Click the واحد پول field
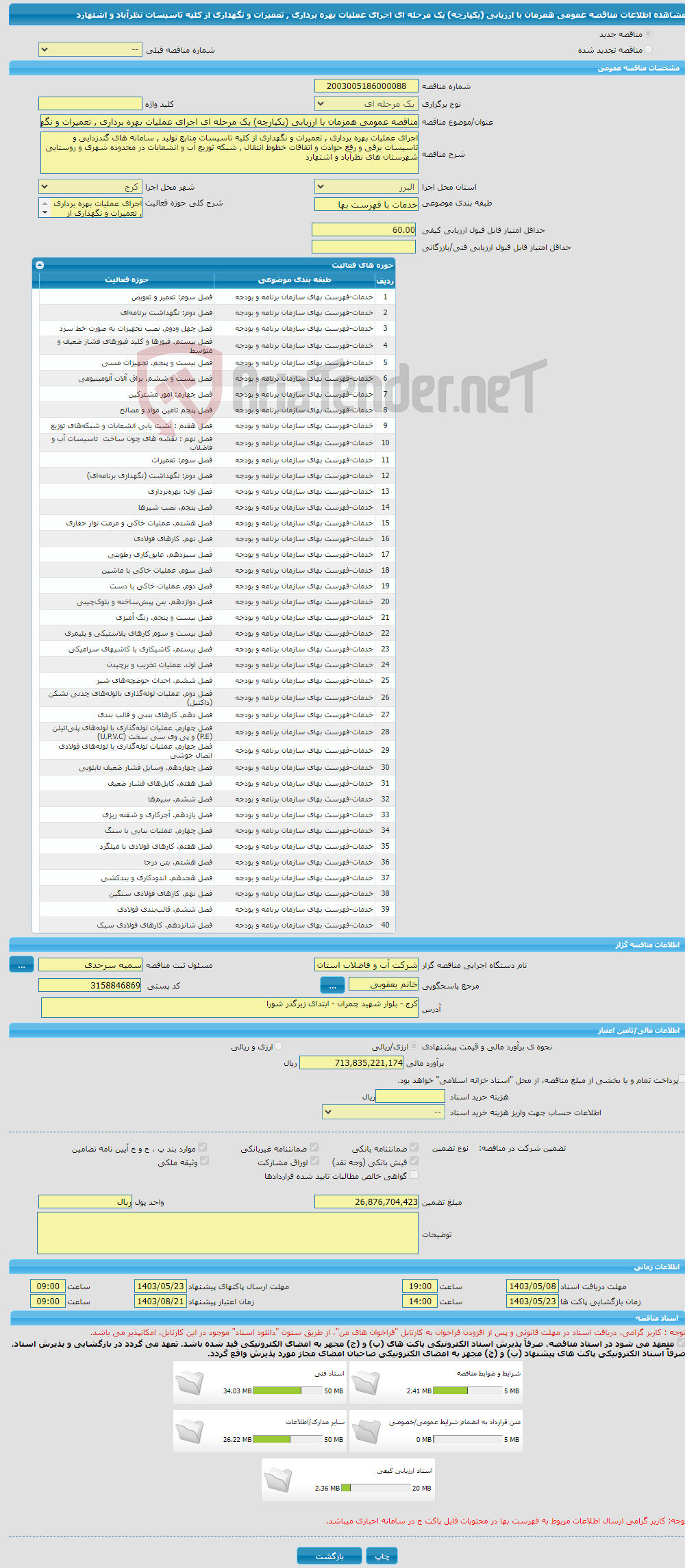Image resolution: width=685 pixels, height=1568 pixels. pyautogui.click(x=85, y=1202)
